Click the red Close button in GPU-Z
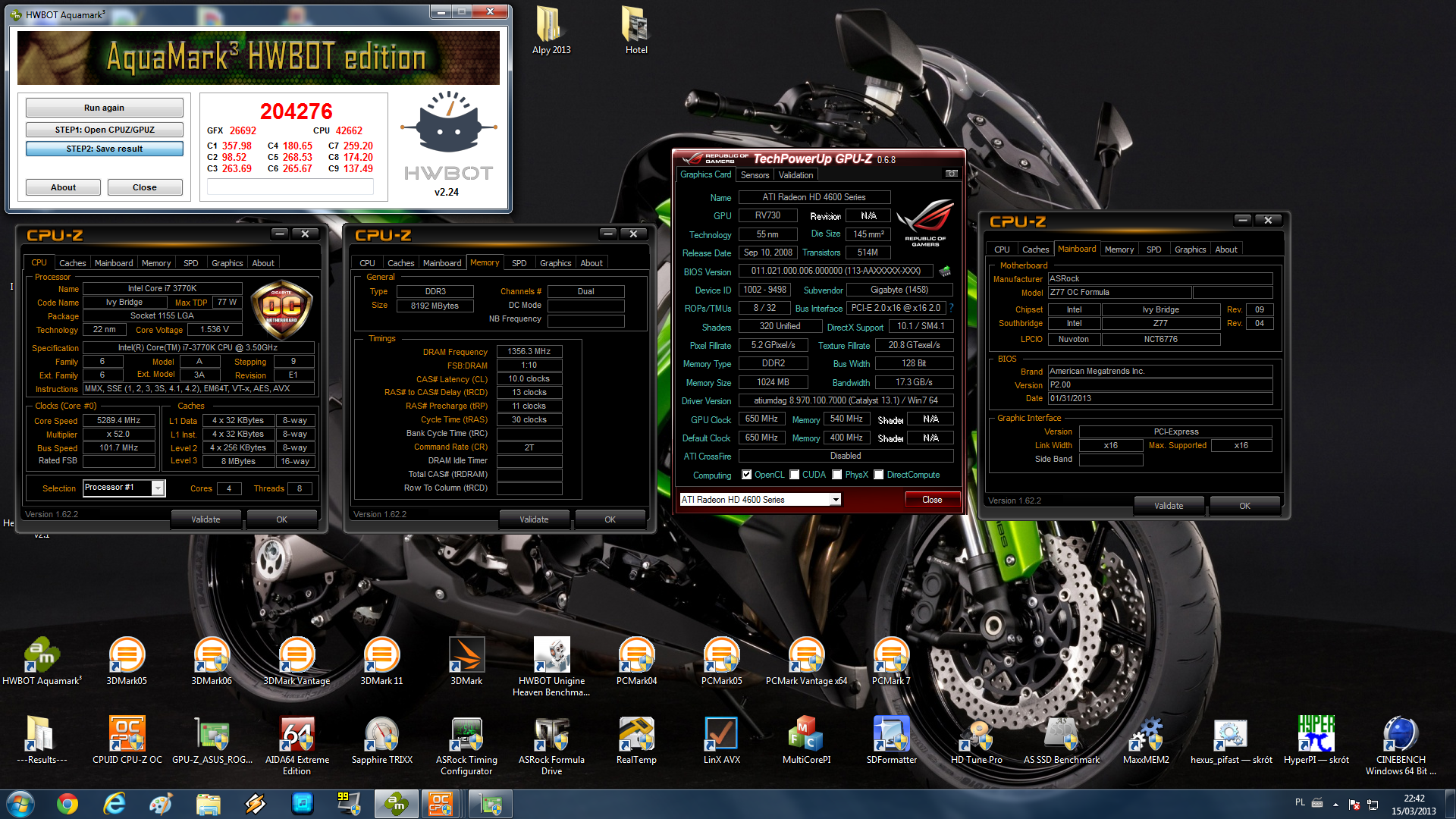The image size is (1456, 819). [932, 500]
